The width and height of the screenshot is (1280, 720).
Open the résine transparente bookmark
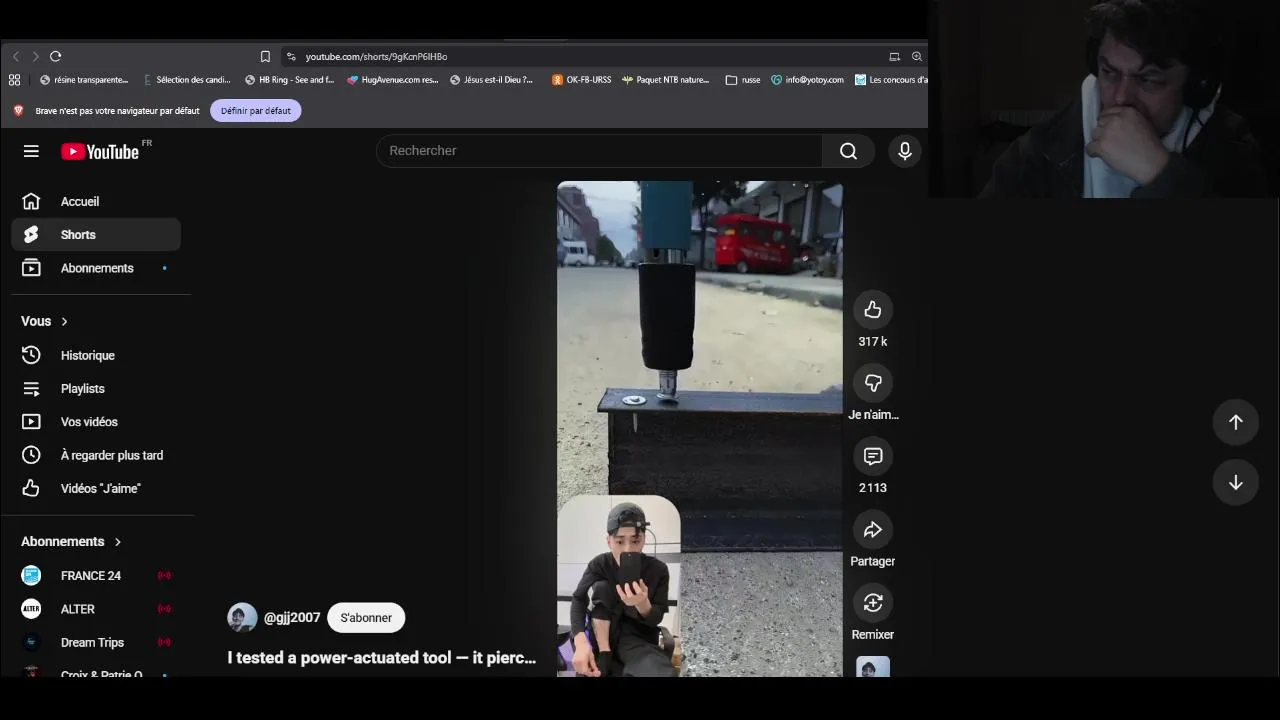pyautogui.click(x=84, y=80)
